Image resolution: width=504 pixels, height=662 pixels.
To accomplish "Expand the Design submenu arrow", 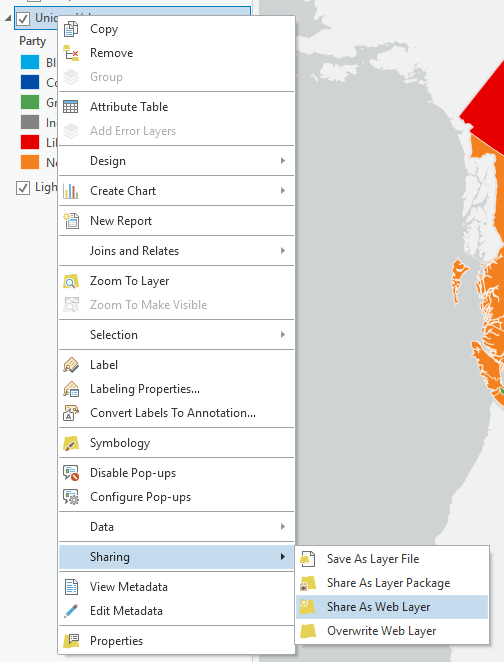I will pyautogui.click(x=283, y=161).
